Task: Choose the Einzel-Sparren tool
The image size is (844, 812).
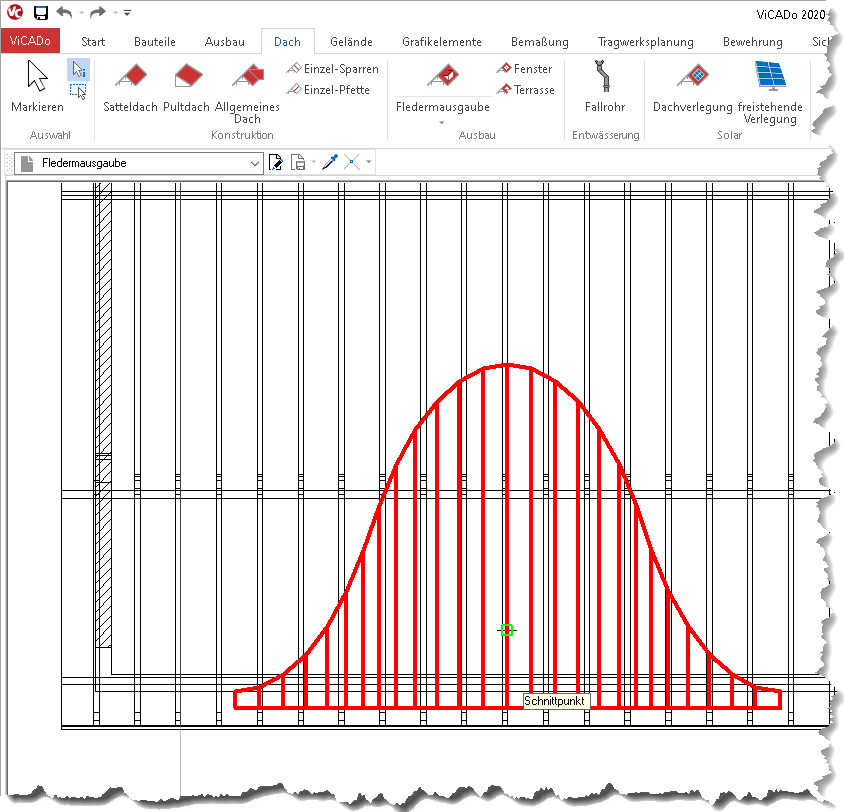Action: 333,69
